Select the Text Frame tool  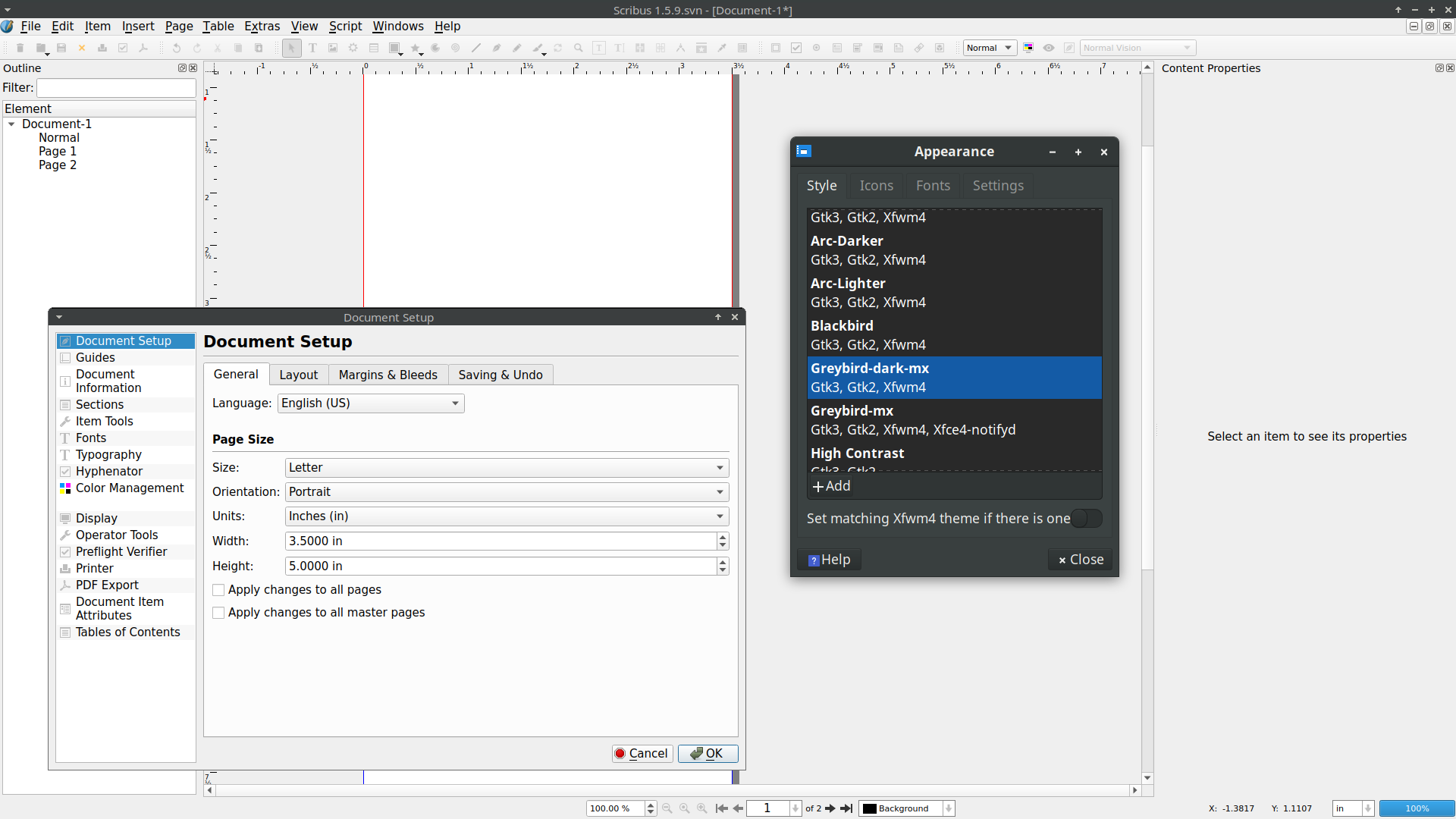[x=312, y=48]
